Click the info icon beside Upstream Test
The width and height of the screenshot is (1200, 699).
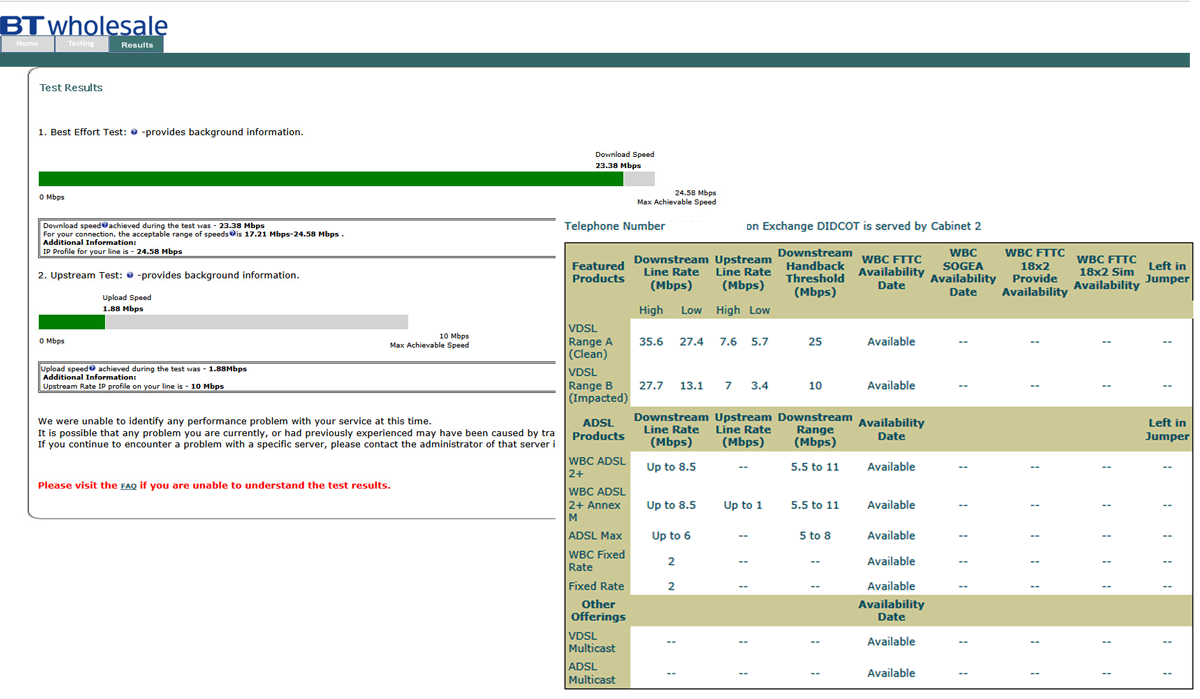(130, 275)
